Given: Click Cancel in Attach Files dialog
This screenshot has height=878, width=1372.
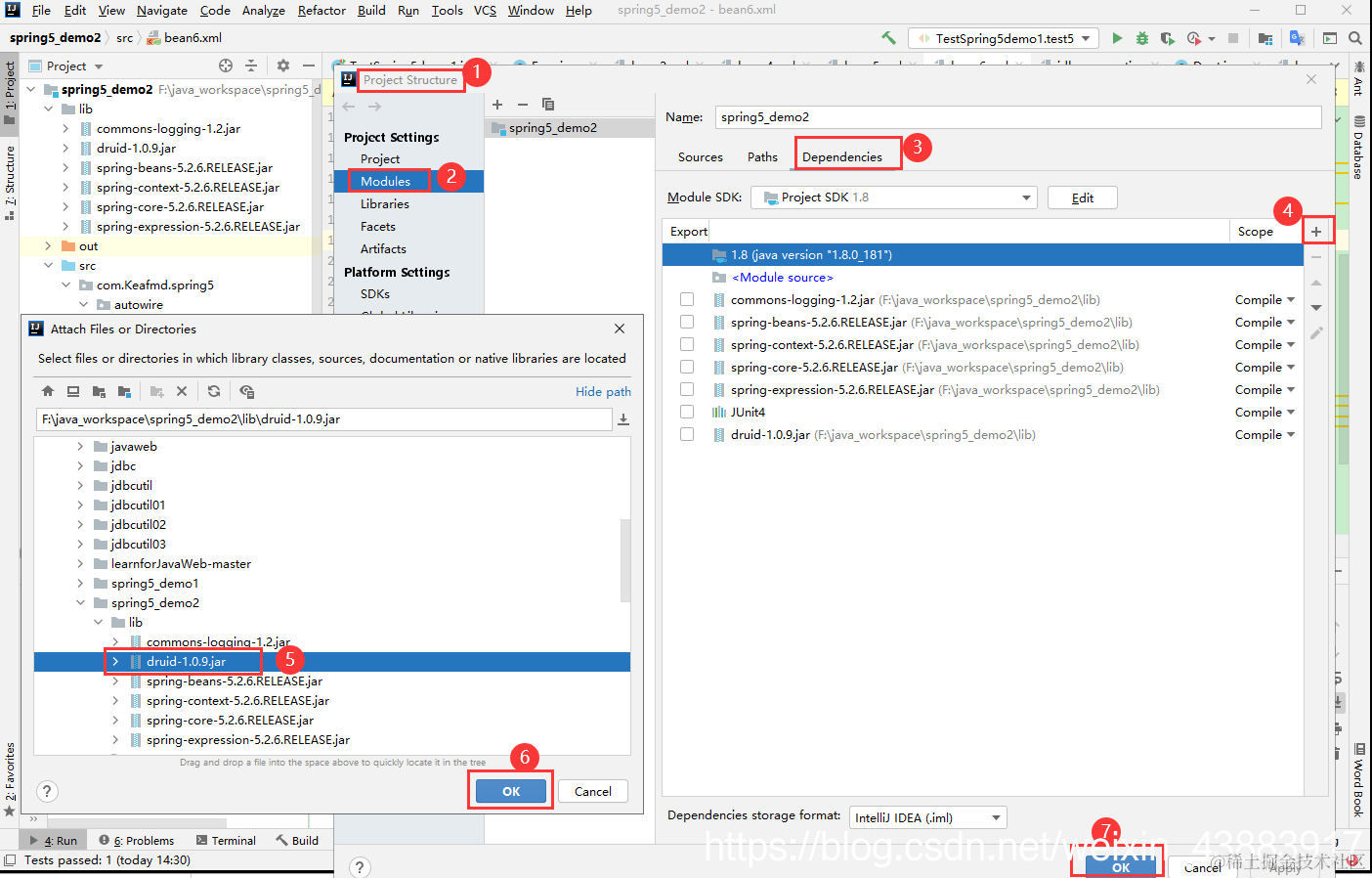Looking at the screenshot, I should click(x=593, y=791).
